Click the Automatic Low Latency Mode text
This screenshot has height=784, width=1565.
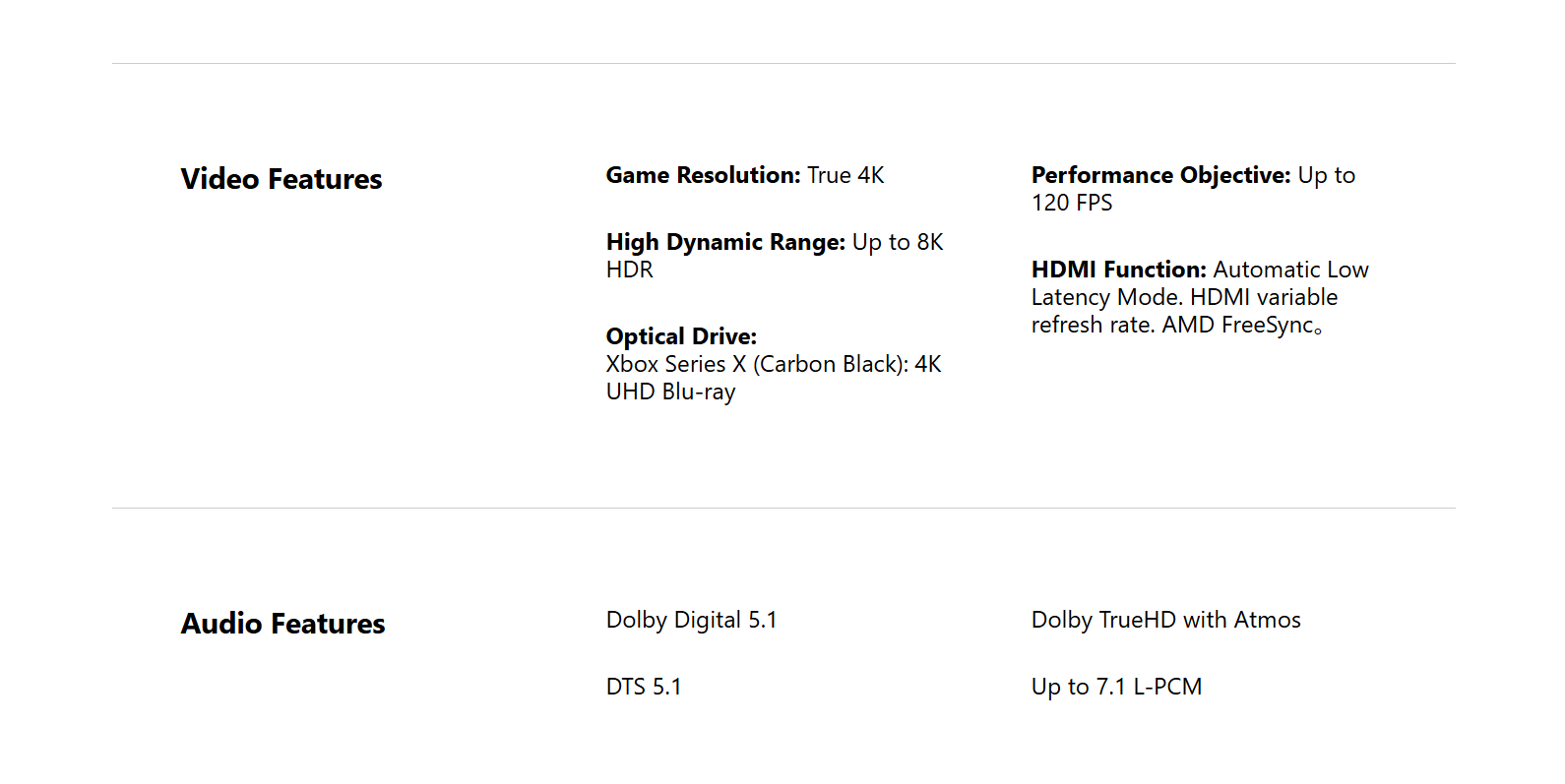(1200, 283)
